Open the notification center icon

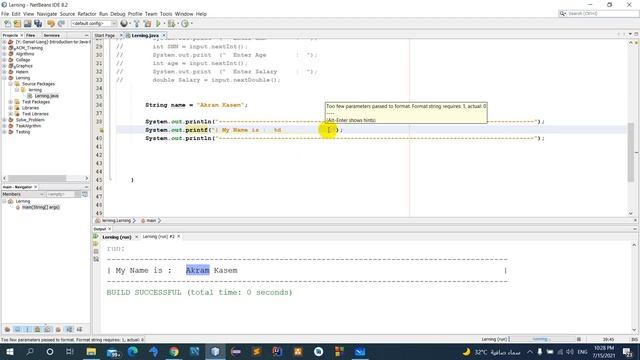(x=627, y=351)
